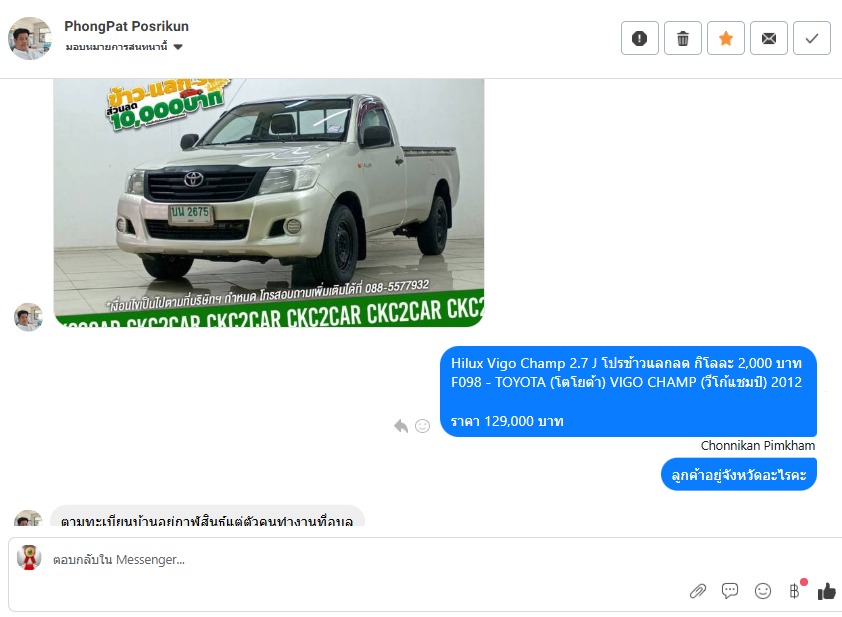Mark conversation as spam with exclamation icon
The height and width of the screenshot is (617, 842).
click(x=640, y=38)
